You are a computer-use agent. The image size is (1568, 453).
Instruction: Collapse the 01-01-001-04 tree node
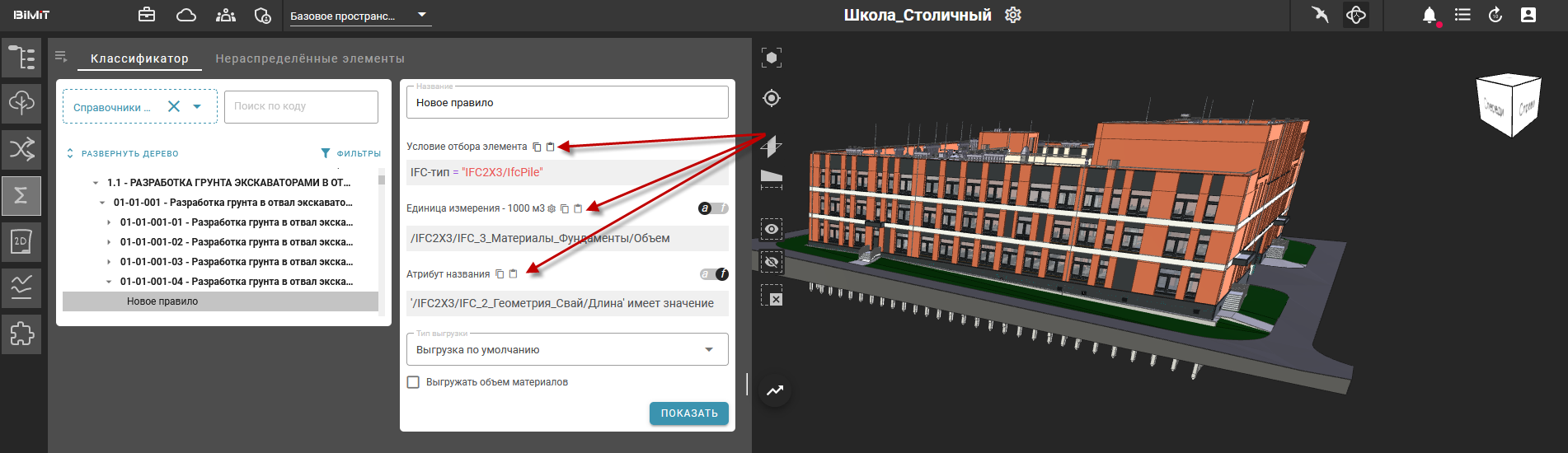(109, 282)
